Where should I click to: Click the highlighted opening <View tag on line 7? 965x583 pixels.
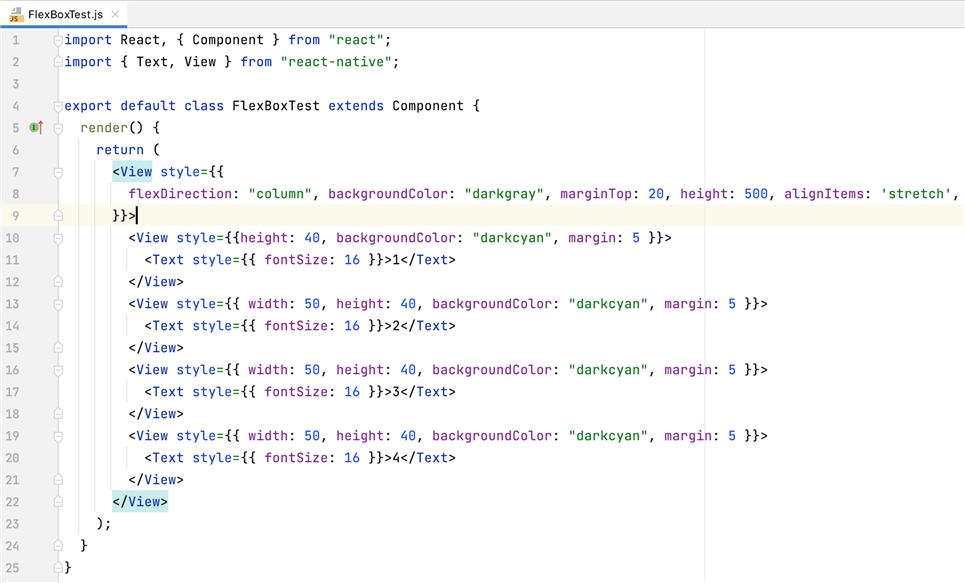coord(132,172)
